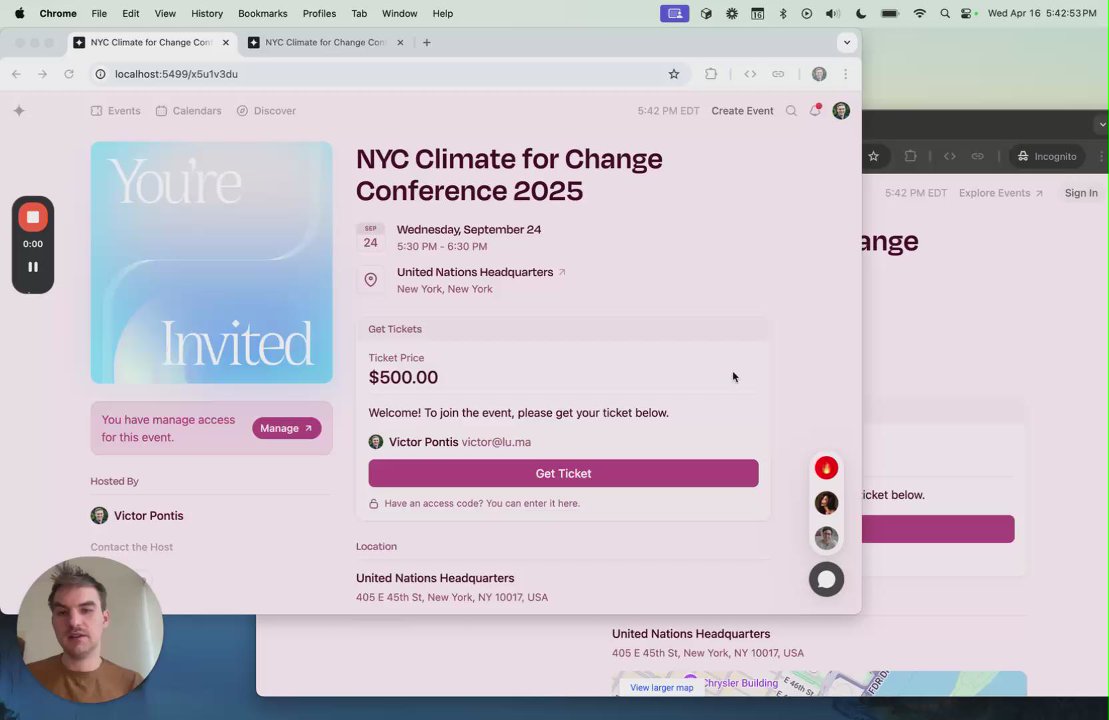
Task: Open the History menu
Action: click(x=207, y=13)
